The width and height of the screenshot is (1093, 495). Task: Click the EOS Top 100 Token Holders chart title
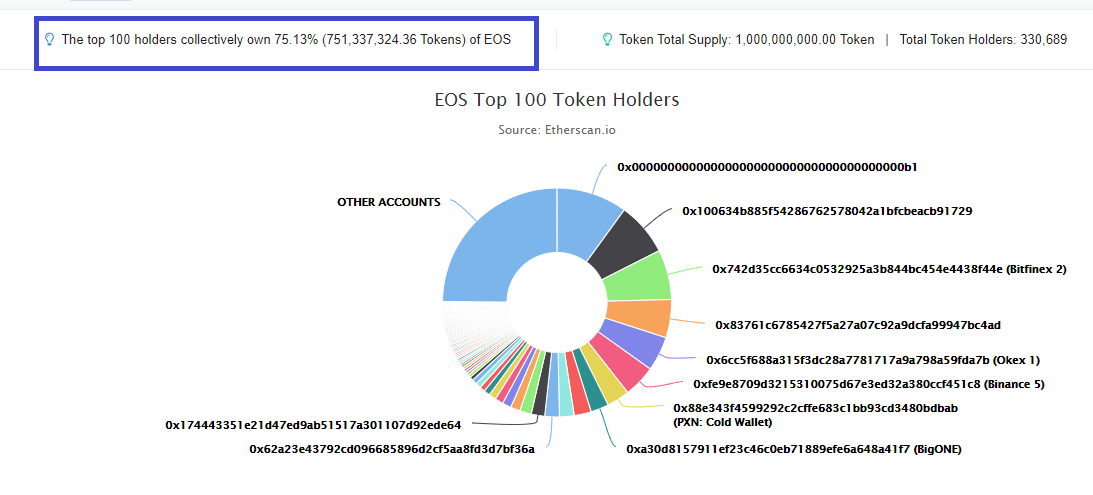557,100
